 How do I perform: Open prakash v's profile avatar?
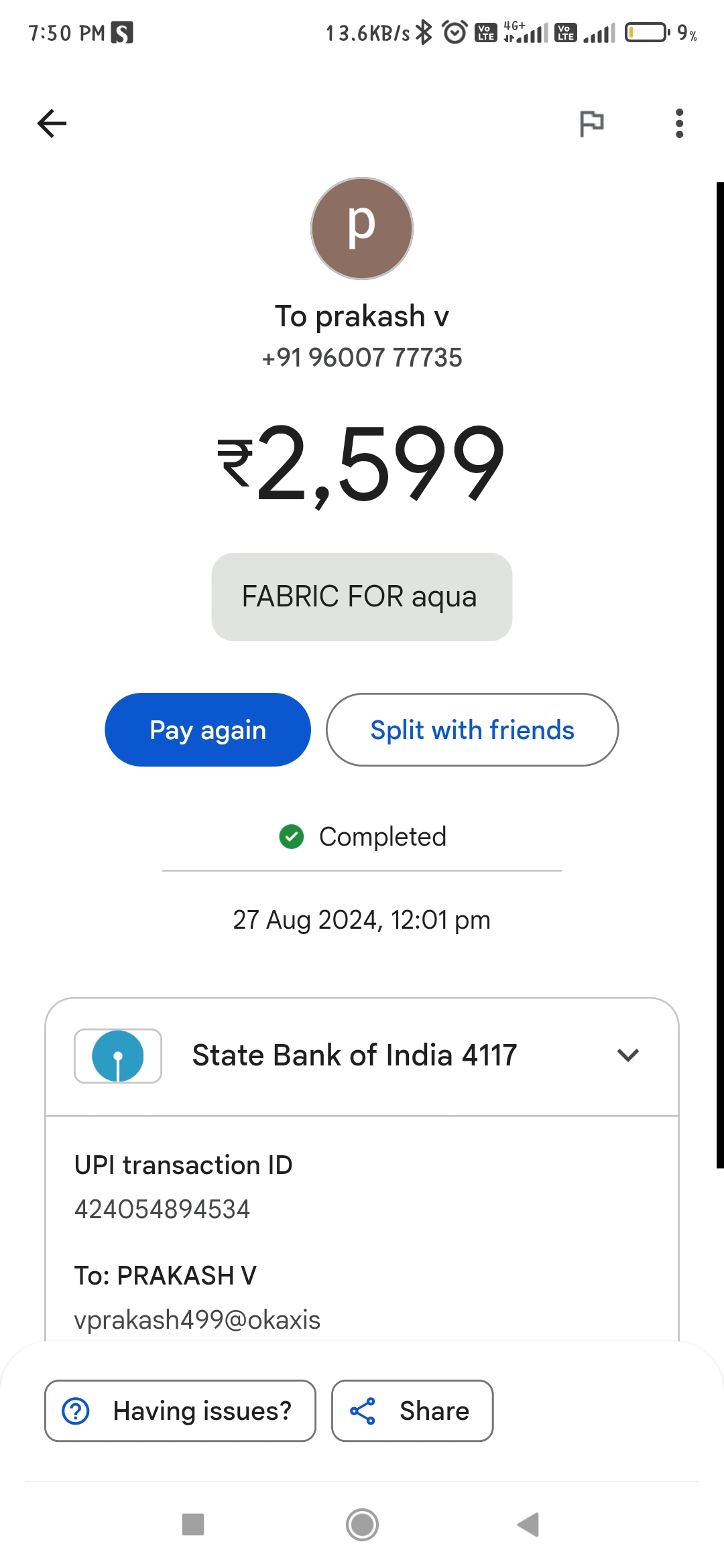pyautogui.click(x=362, y=228)
